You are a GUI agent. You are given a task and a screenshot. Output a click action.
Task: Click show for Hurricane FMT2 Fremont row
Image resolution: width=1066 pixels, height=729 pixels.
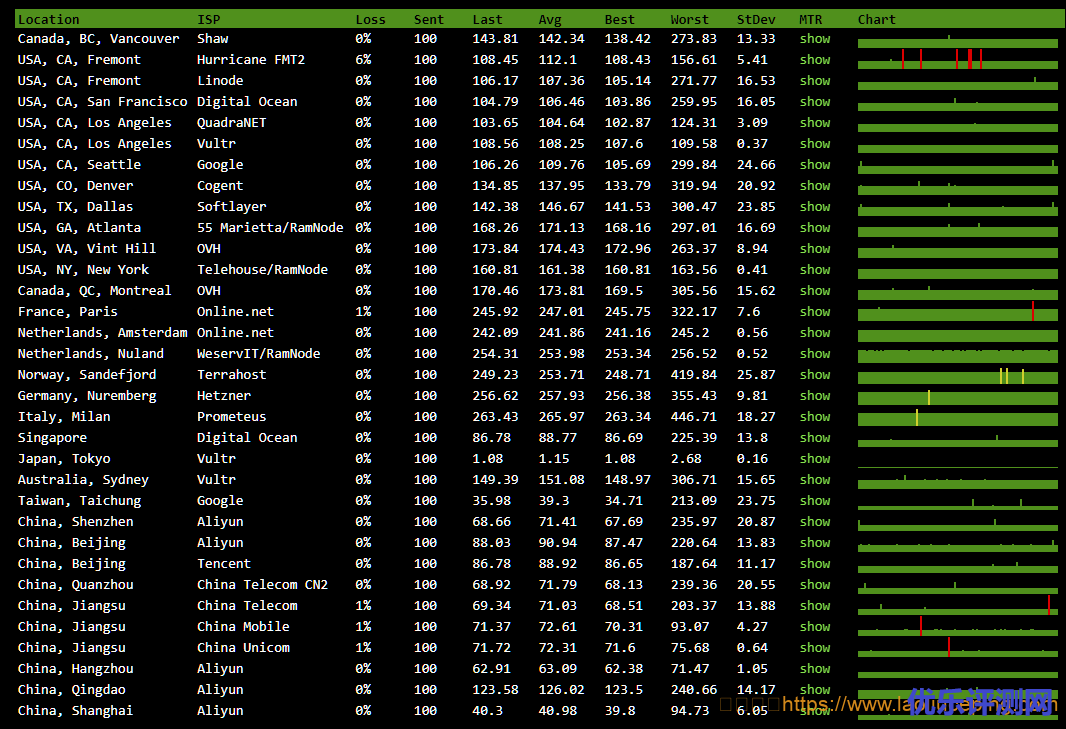coord(814,60)
